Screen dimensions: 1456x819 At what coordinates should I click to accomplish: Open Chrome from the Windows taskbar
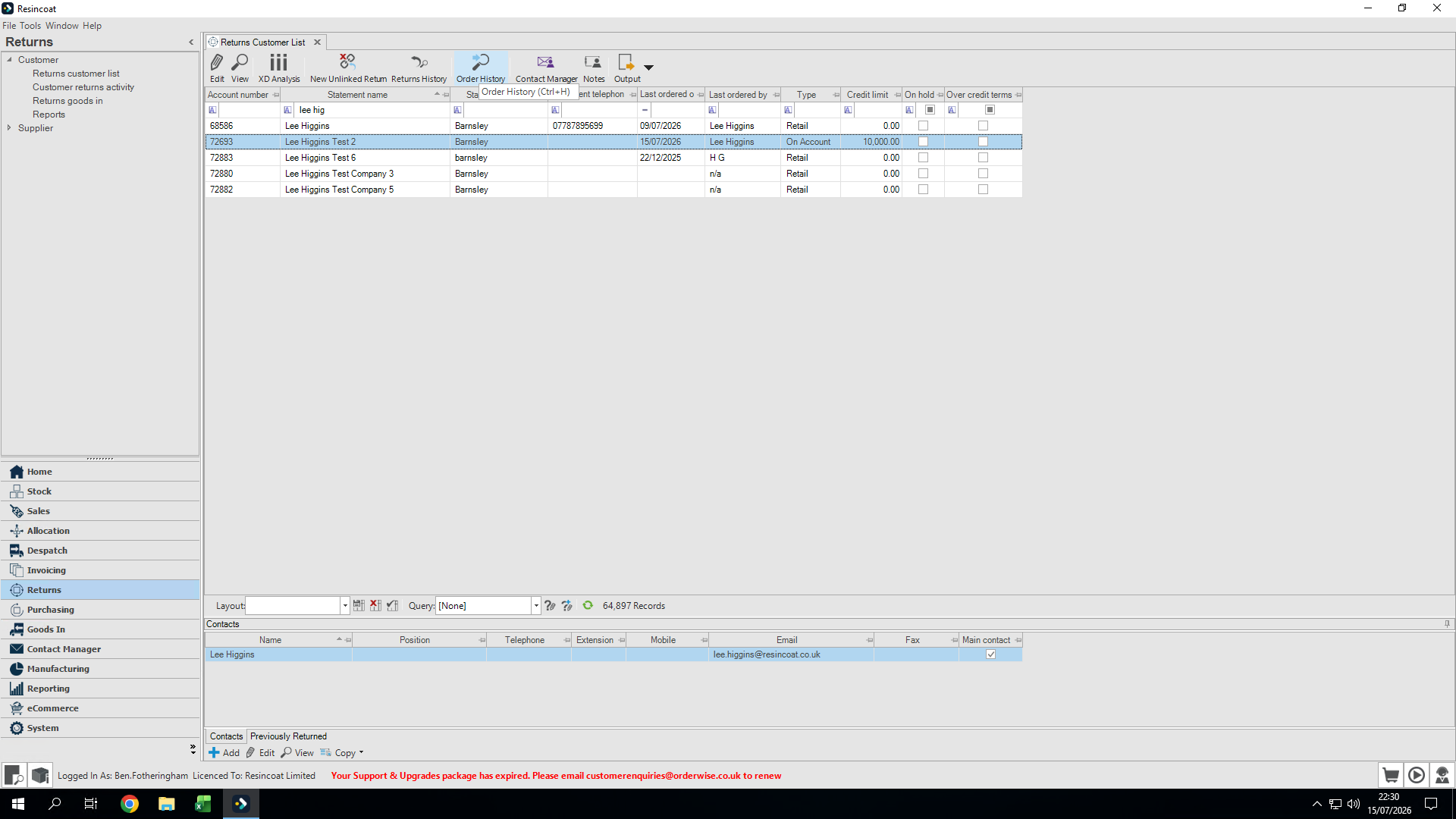pos(130,804)
